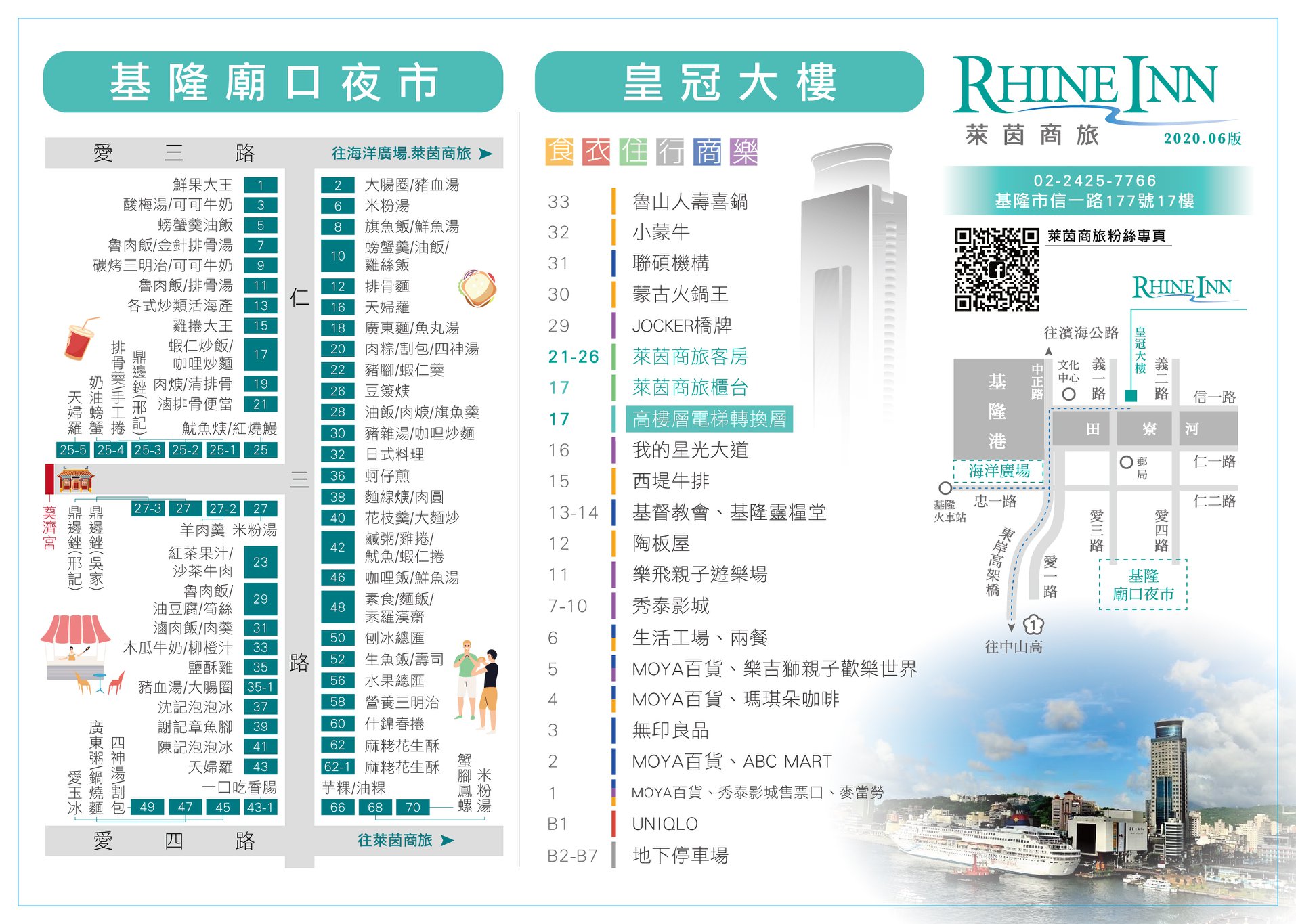
Task: Click the 文化中心 circle marker on map
Action: click(x=1068, y=394)
